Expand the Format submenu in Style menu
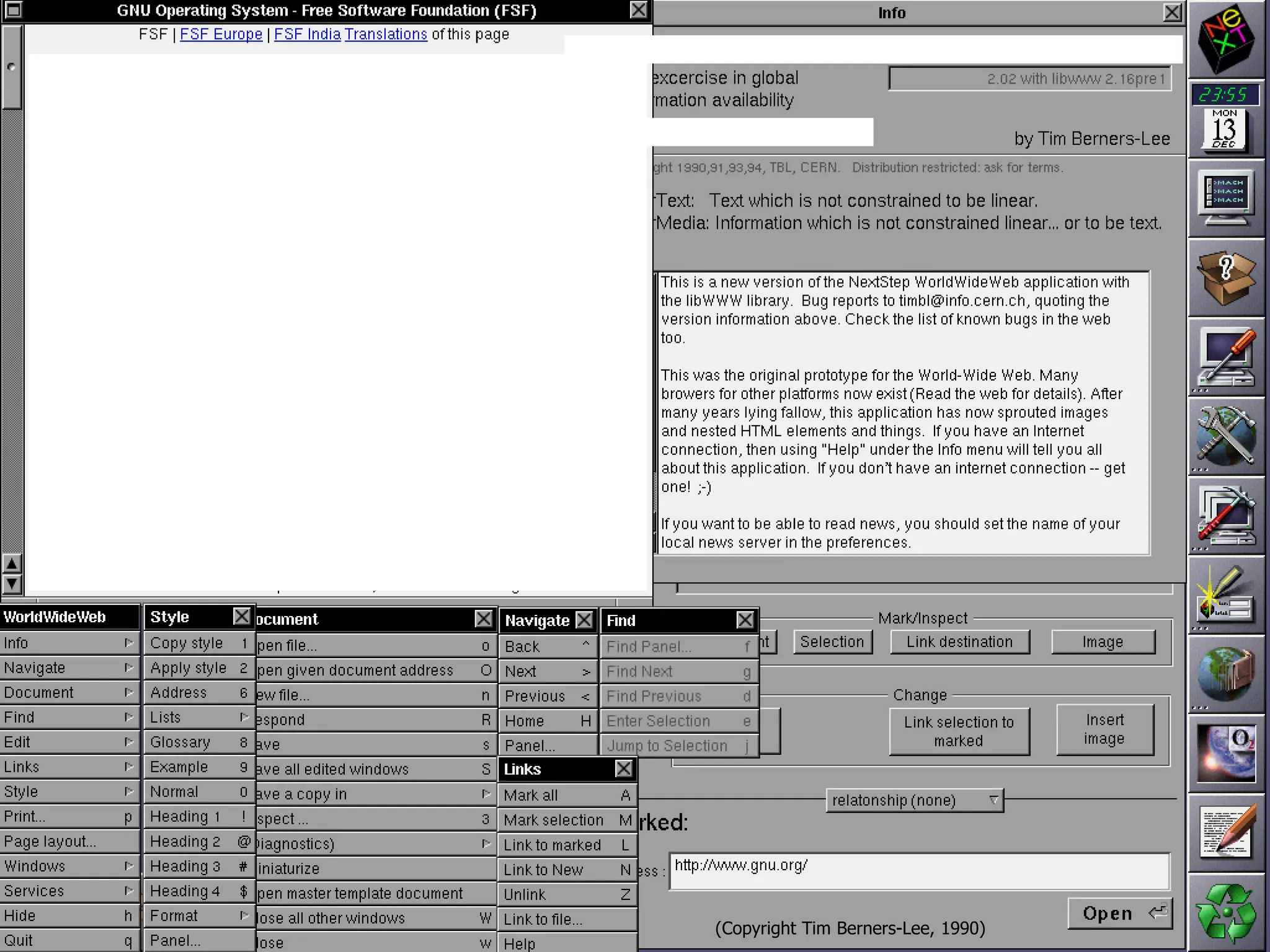This screenshot has width=1270, height=952. pyautogui.click(x=199, y=915)
